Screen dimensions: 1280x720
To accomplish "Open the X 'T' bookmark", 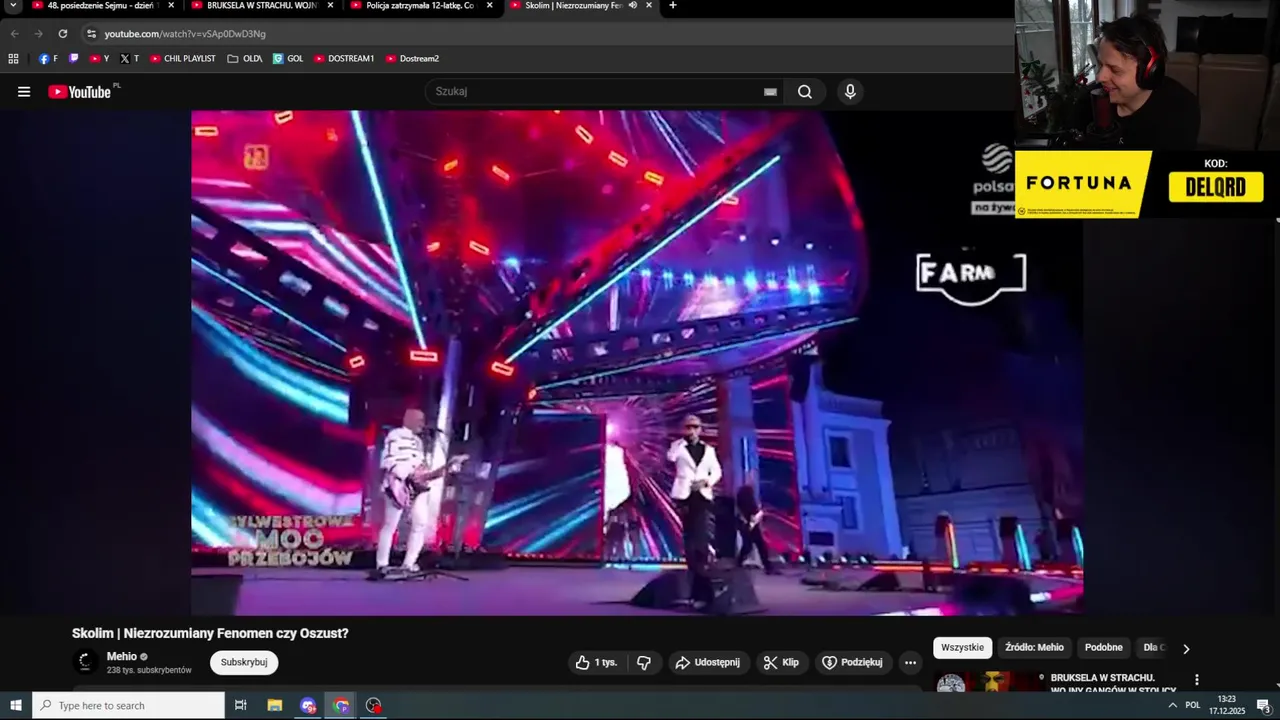I will [x=130, y=59].
